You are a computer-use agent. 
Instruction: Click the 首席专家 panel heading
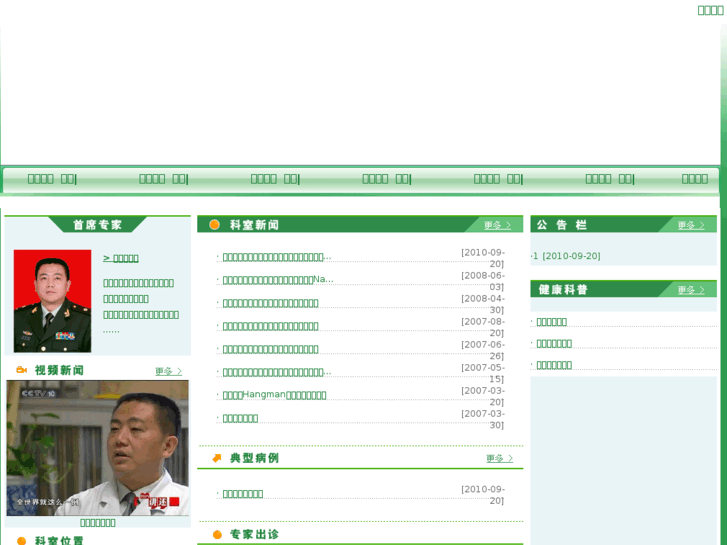(x=97, y=225)
